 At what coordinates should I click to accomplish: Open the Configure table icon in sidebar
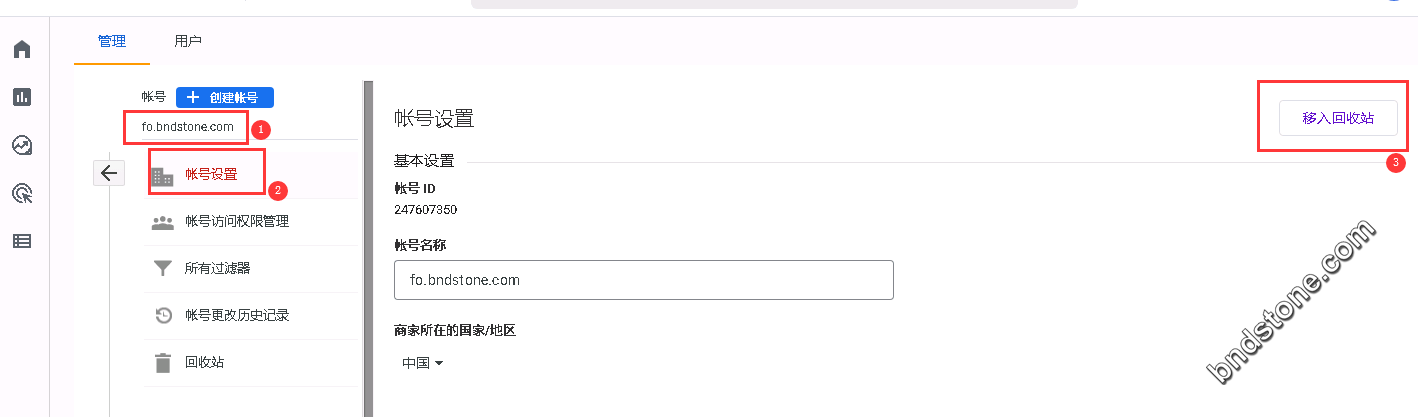pos(22,241)
